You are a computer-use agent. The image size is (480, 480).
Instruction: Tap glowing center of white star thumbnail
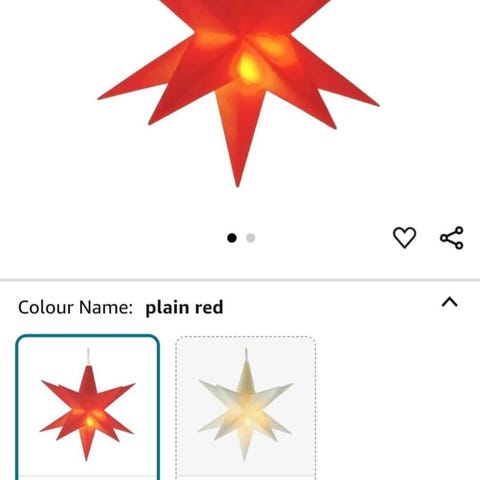pyautogui.click(x=247, y=421)
